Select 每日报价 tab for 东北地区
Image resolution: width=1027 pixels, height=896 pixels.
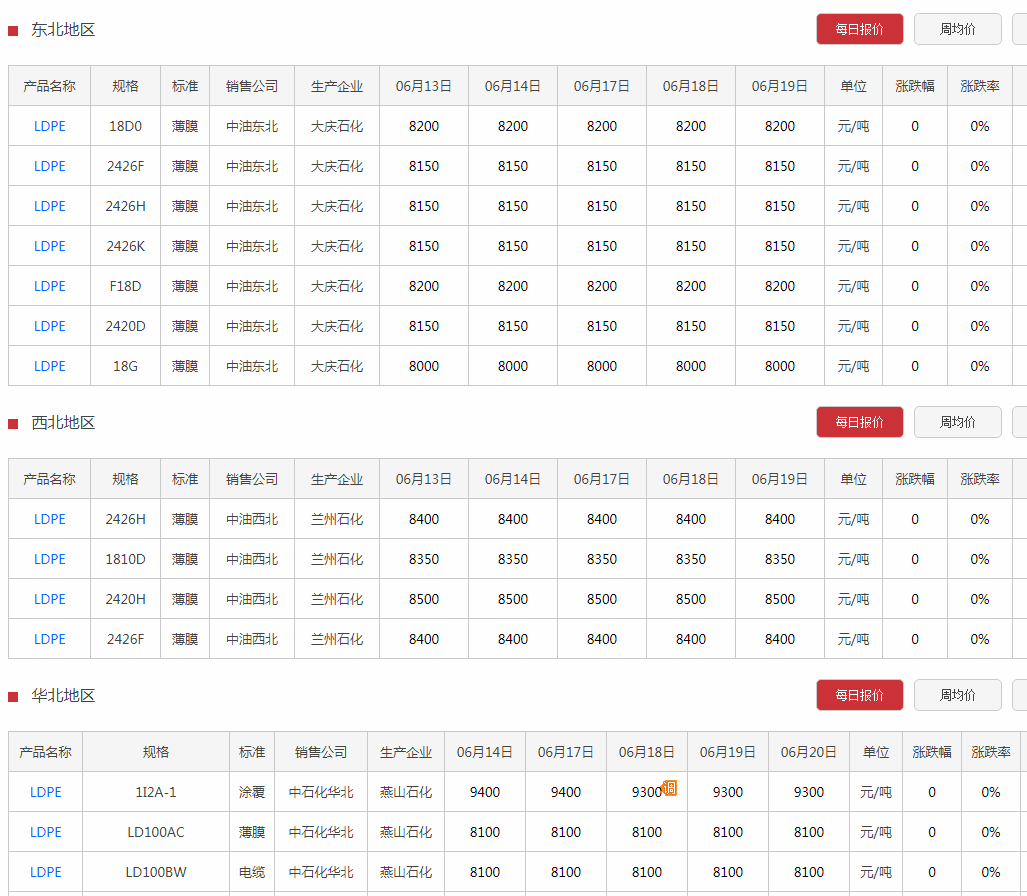coord(859,29)
